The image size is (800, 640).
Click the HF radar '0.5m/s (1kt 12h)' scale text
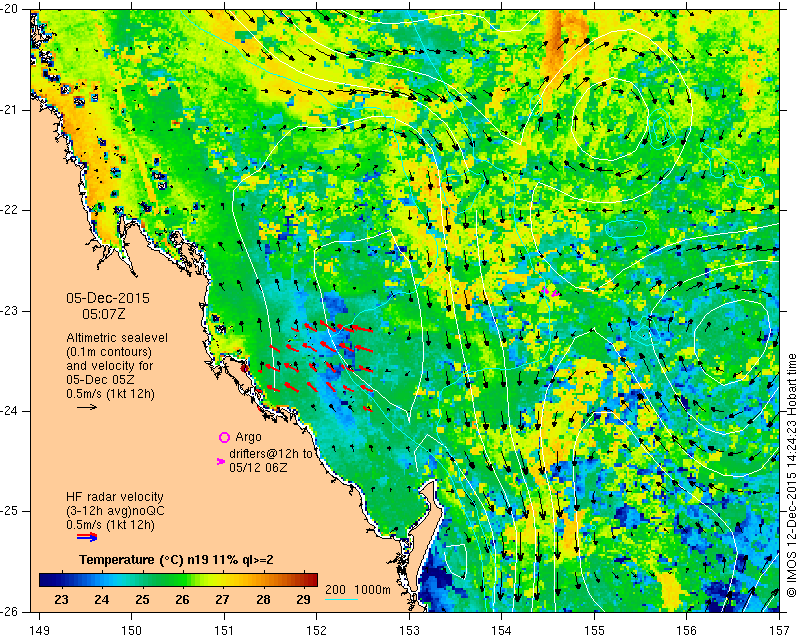tap(110, 525)
